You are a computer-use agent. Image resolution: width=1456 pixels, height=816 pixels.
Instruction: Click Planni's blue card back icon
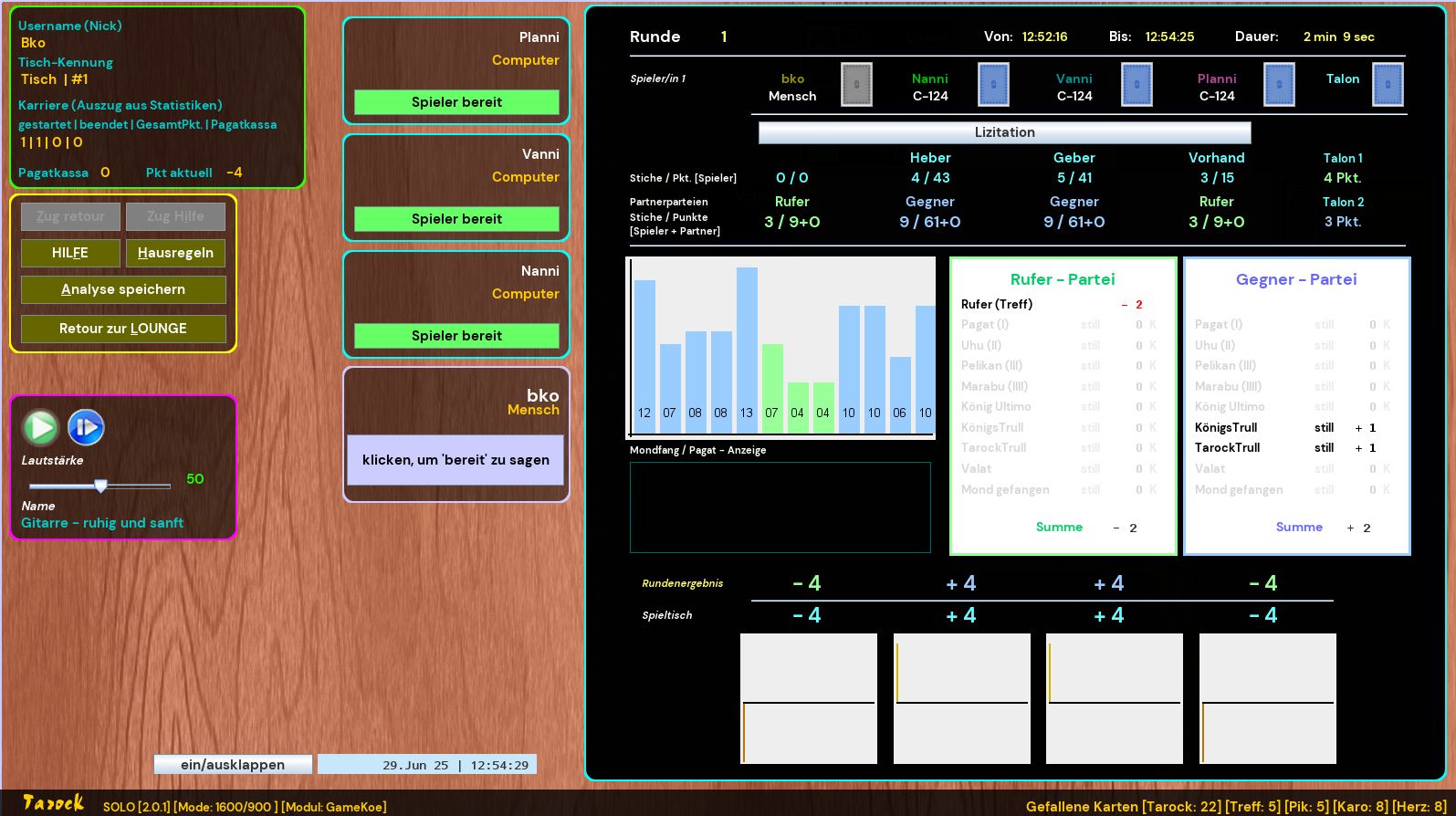[1279, 85]
